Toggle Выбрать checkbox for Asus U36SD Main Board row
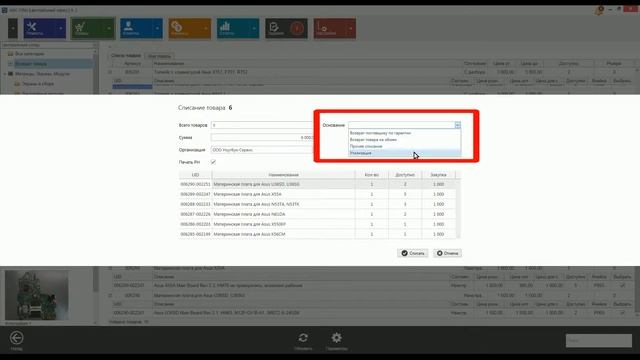 tap(622, 313)
